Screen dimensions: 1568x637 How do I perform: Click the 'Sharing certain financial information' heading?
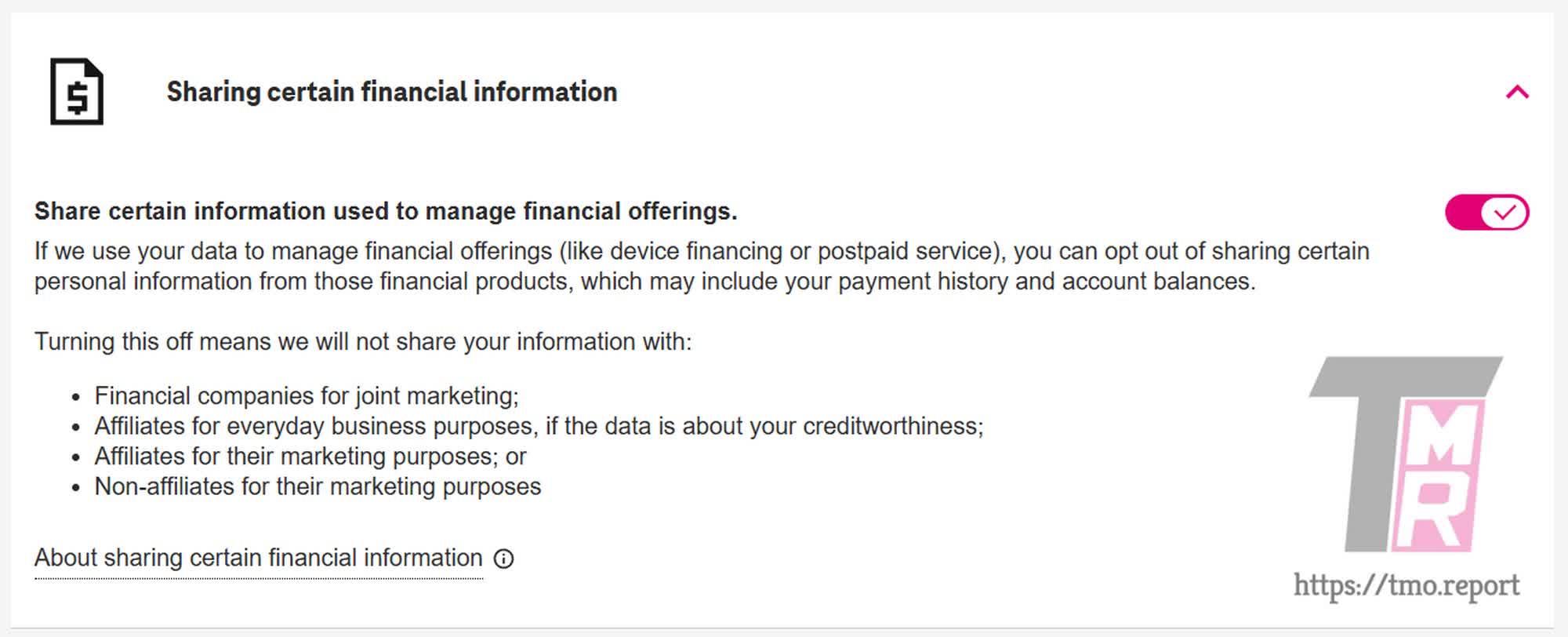click(x=391, y=92)
